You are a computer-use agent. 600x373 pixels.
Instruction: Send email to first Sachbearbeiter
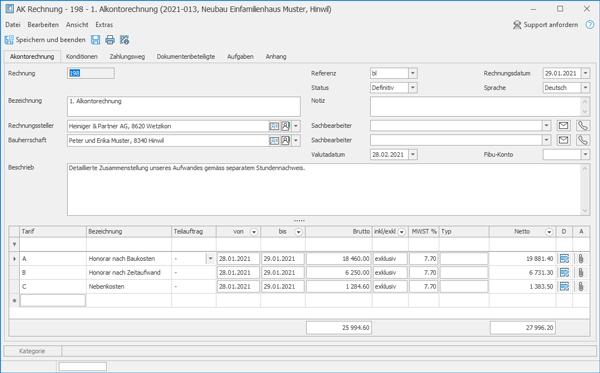point(564,126)
